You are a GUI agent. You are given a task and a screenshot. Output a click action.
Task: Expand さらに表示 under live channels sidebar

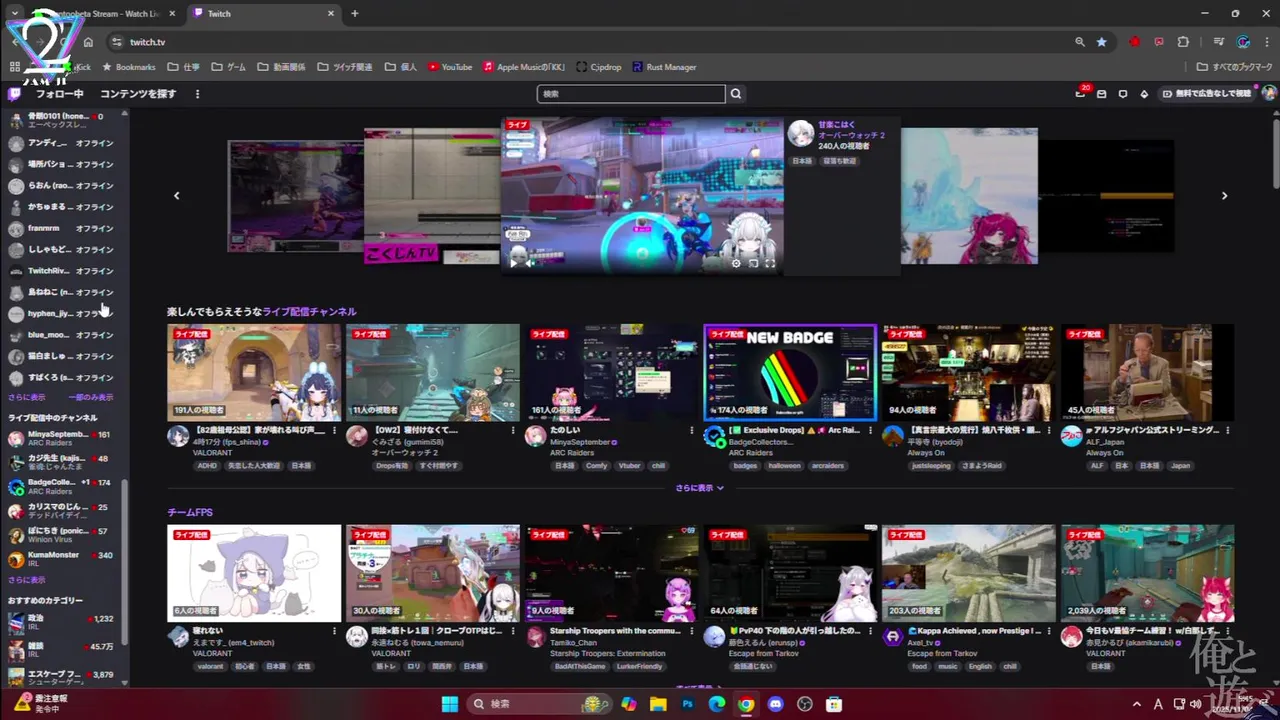26,580
